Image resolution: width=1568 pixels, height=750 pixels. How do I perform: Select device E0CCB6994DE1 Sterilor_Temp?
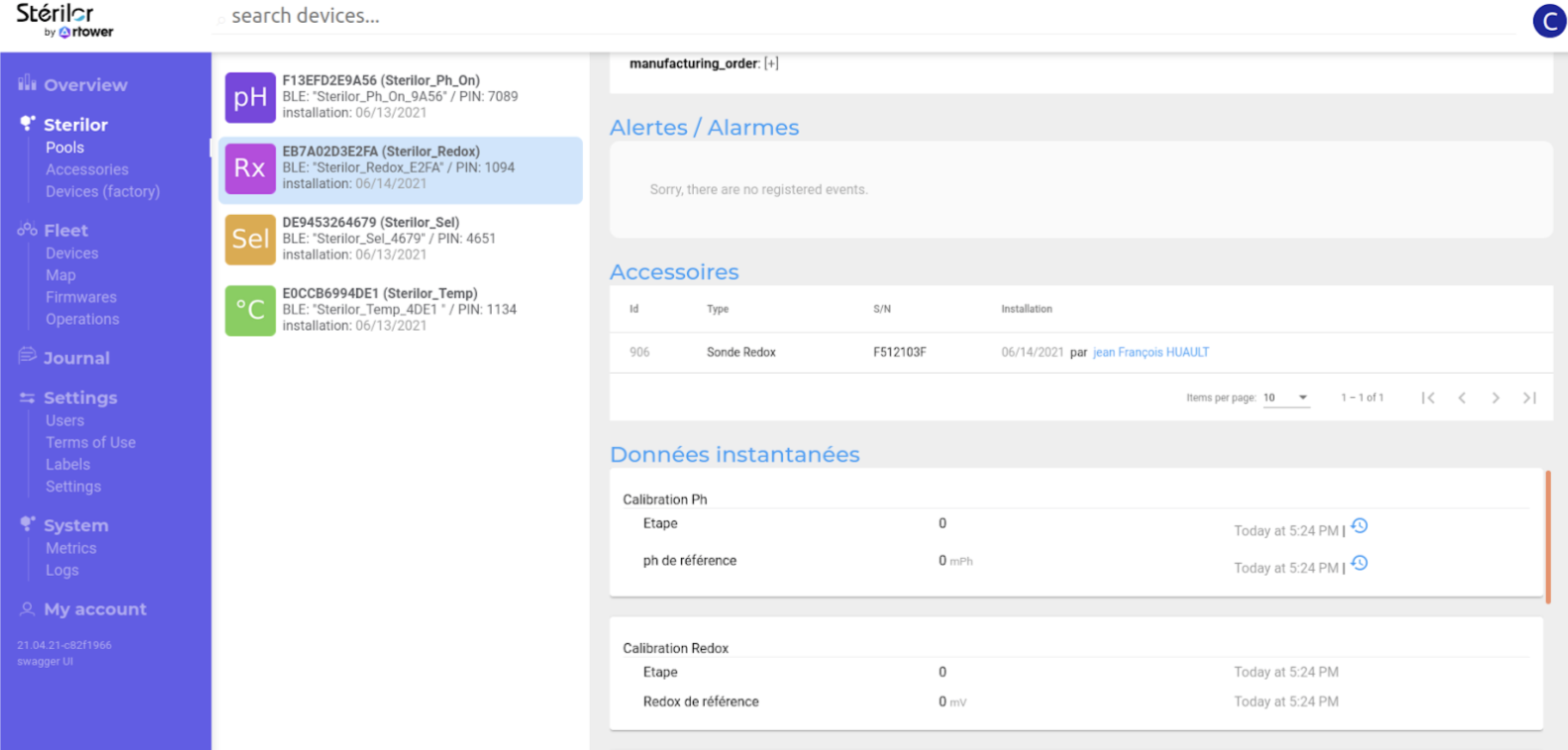[x=401, y=311]
